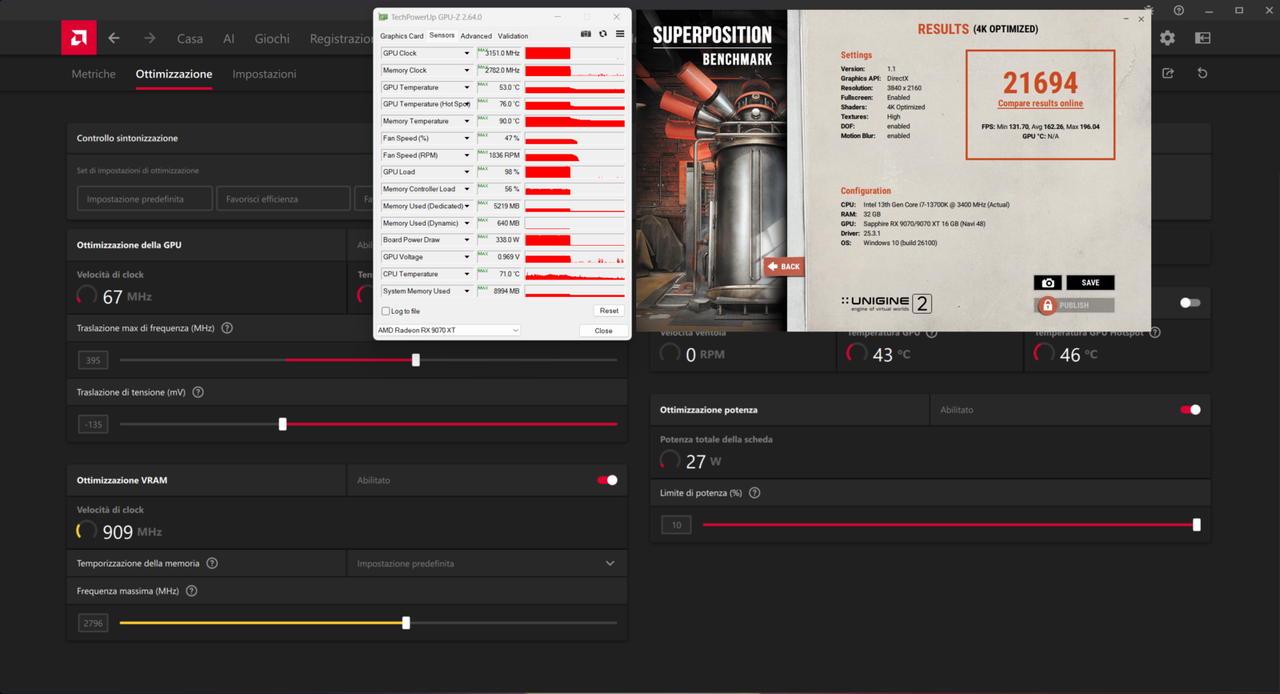
Task: Open GPU-Z hamburger menu icon
Action: click(x=620, y=34)
